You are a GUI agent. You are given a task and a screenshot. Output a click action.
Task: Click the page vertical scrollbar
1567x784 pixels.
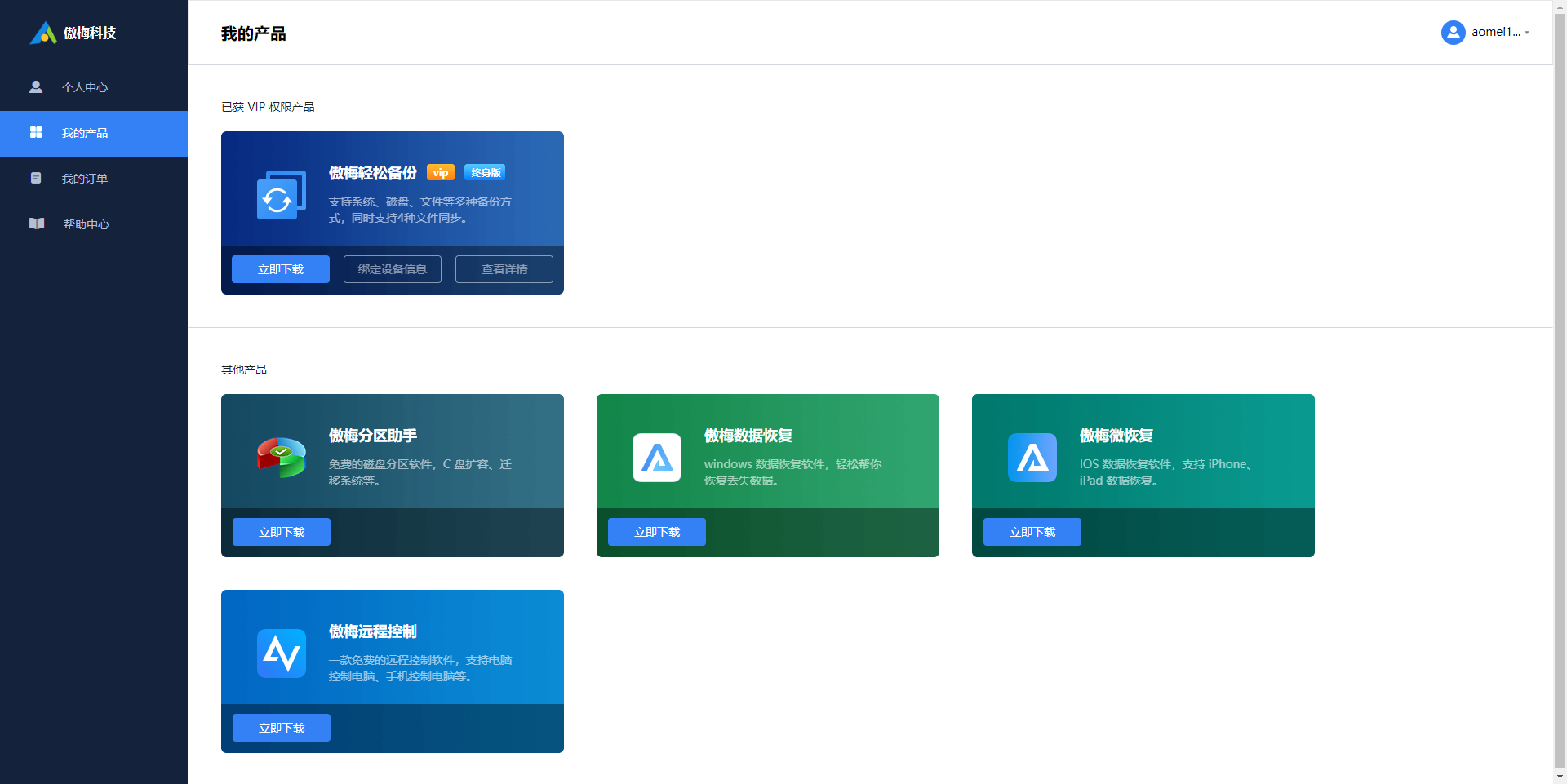coord(1560,392)
